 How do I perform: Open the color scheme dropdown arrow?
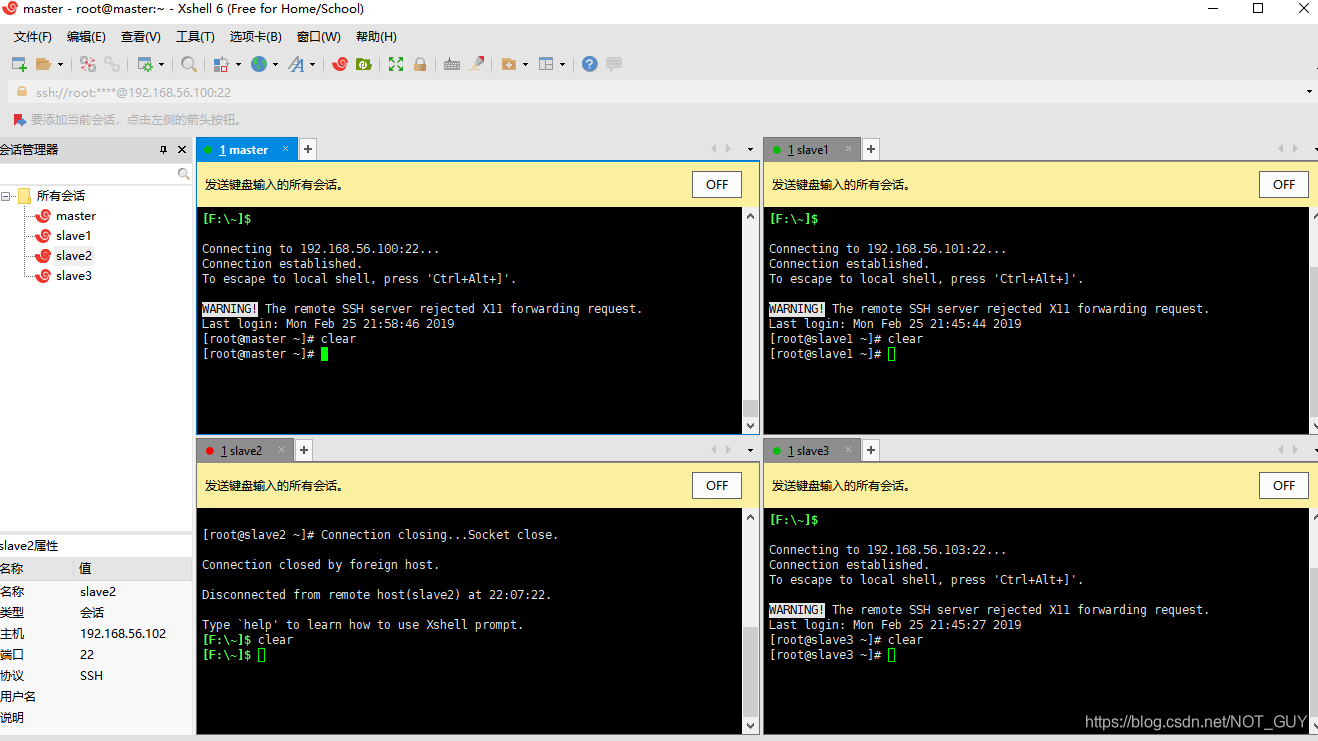click(238, 65)
